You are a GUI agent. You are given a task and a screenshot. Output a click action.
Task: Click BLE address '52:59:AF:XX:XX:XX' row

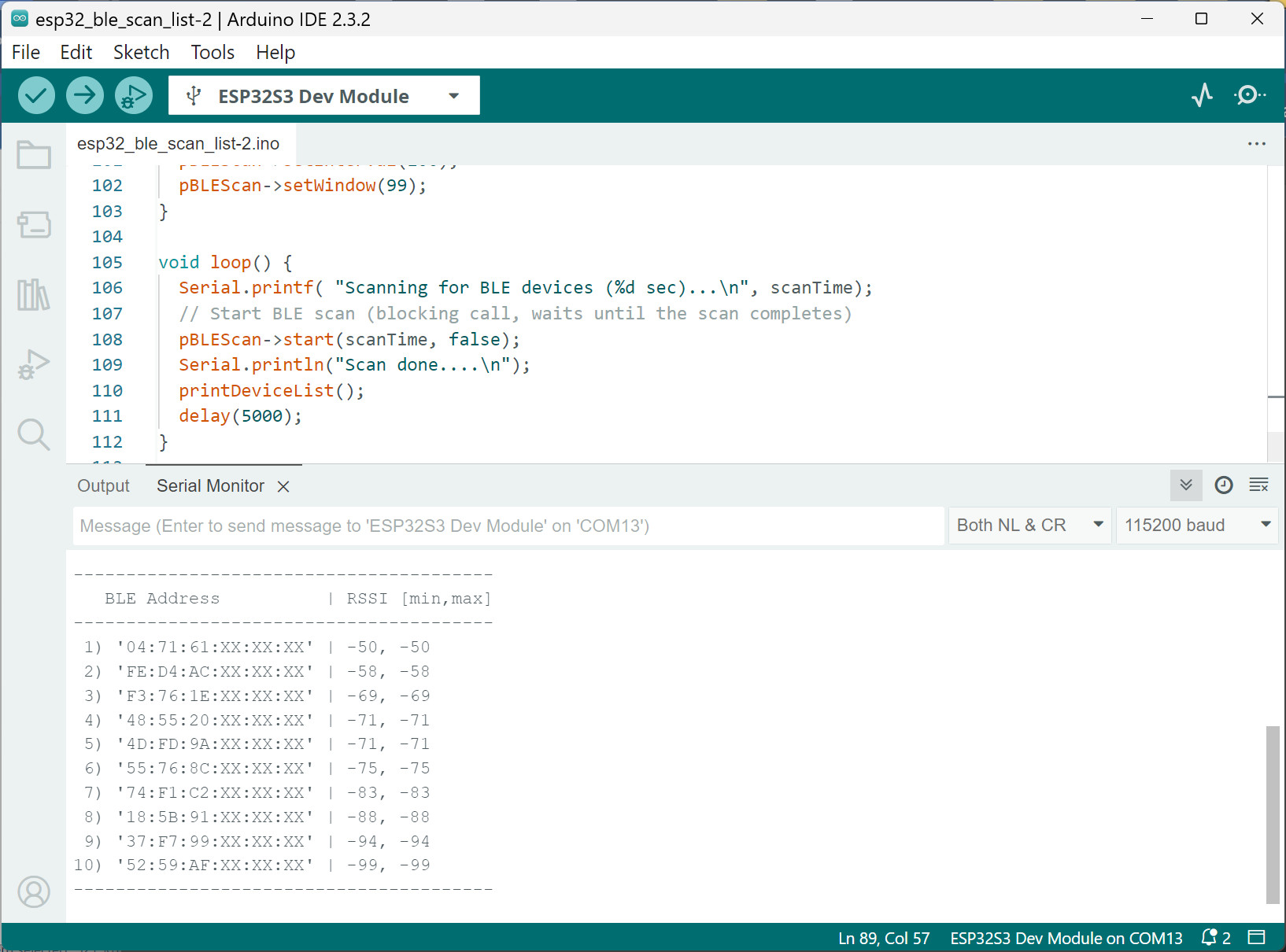tap(252, 865)
